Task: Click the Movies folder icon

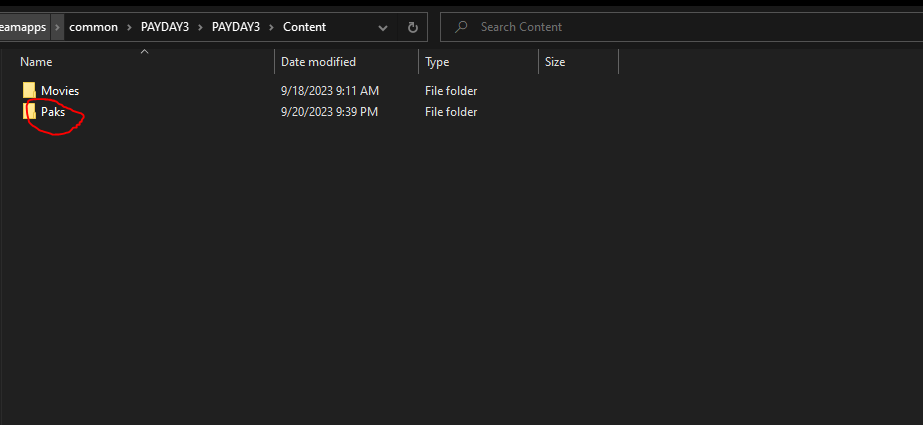Action: pos(29,91)
